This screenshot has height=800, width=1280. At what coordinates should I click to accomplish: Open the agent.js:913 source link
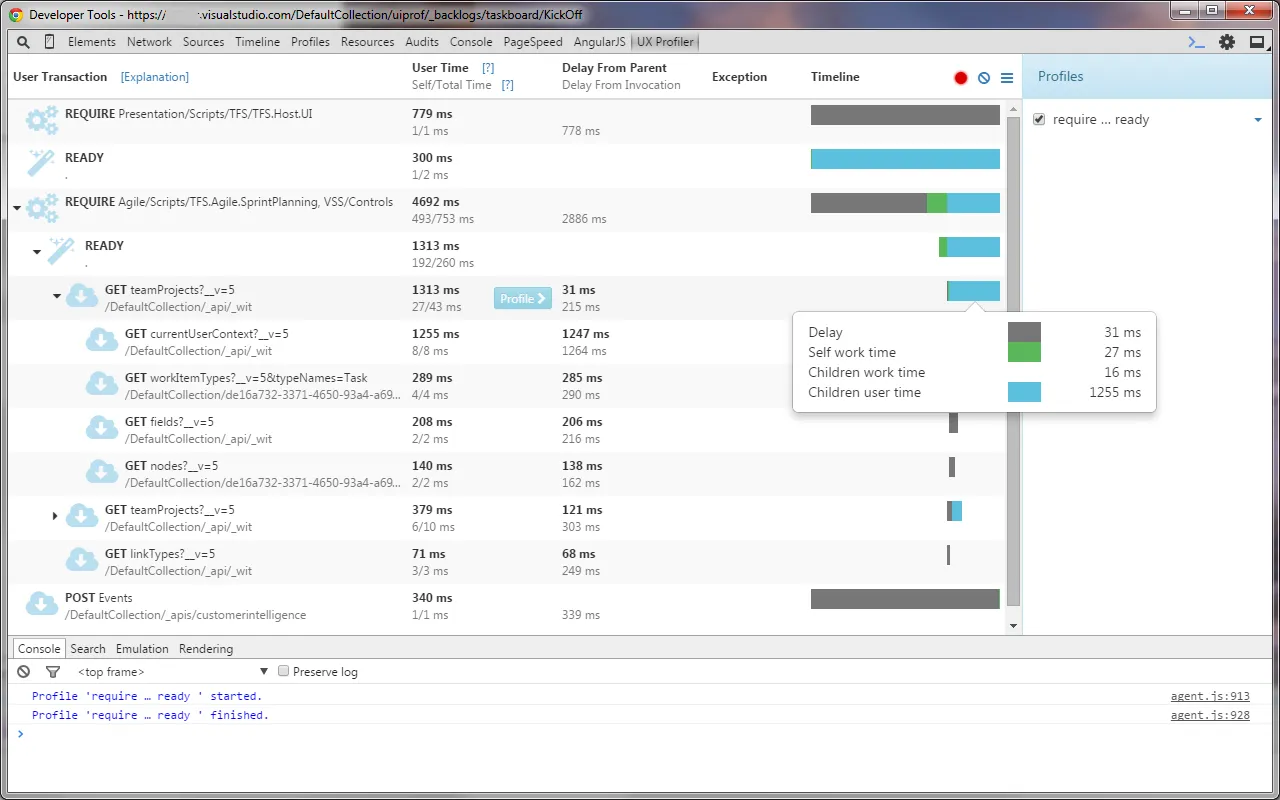(x=1210, y=696)
